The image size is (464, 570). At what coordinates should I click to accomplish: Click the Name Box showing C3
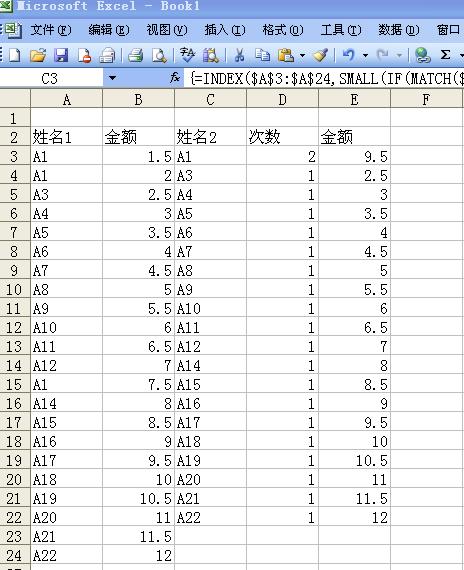(51, 78)
